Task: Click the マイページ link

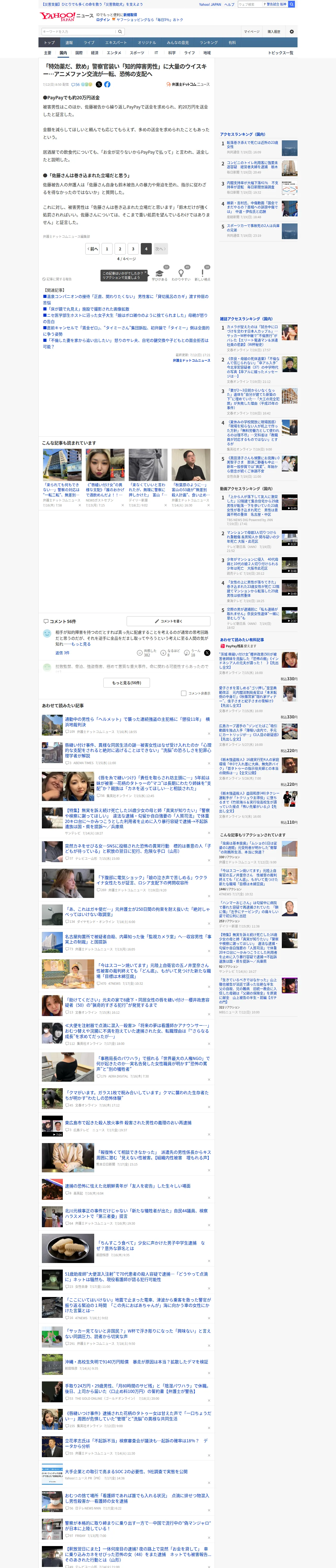Action: click(x=252, y=32)
